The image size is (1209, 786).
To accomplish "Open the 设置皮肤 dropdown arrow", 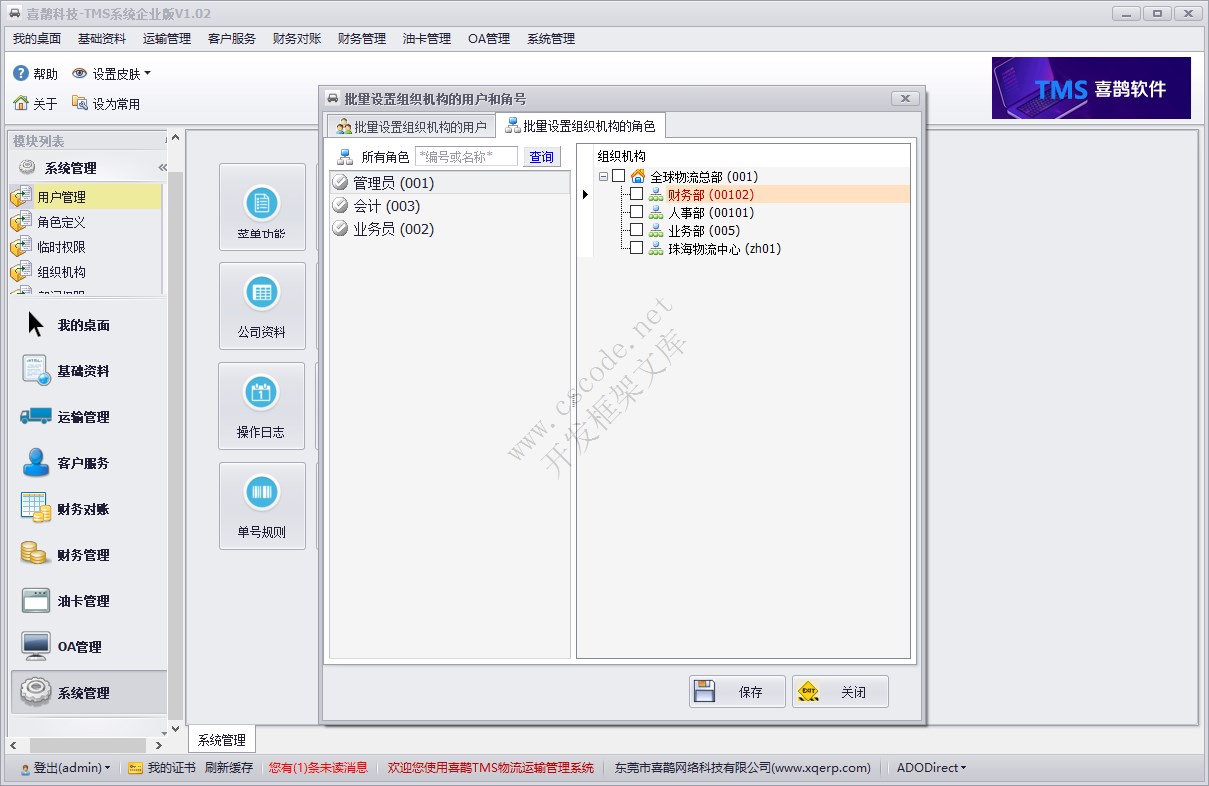I will (147, 73).
